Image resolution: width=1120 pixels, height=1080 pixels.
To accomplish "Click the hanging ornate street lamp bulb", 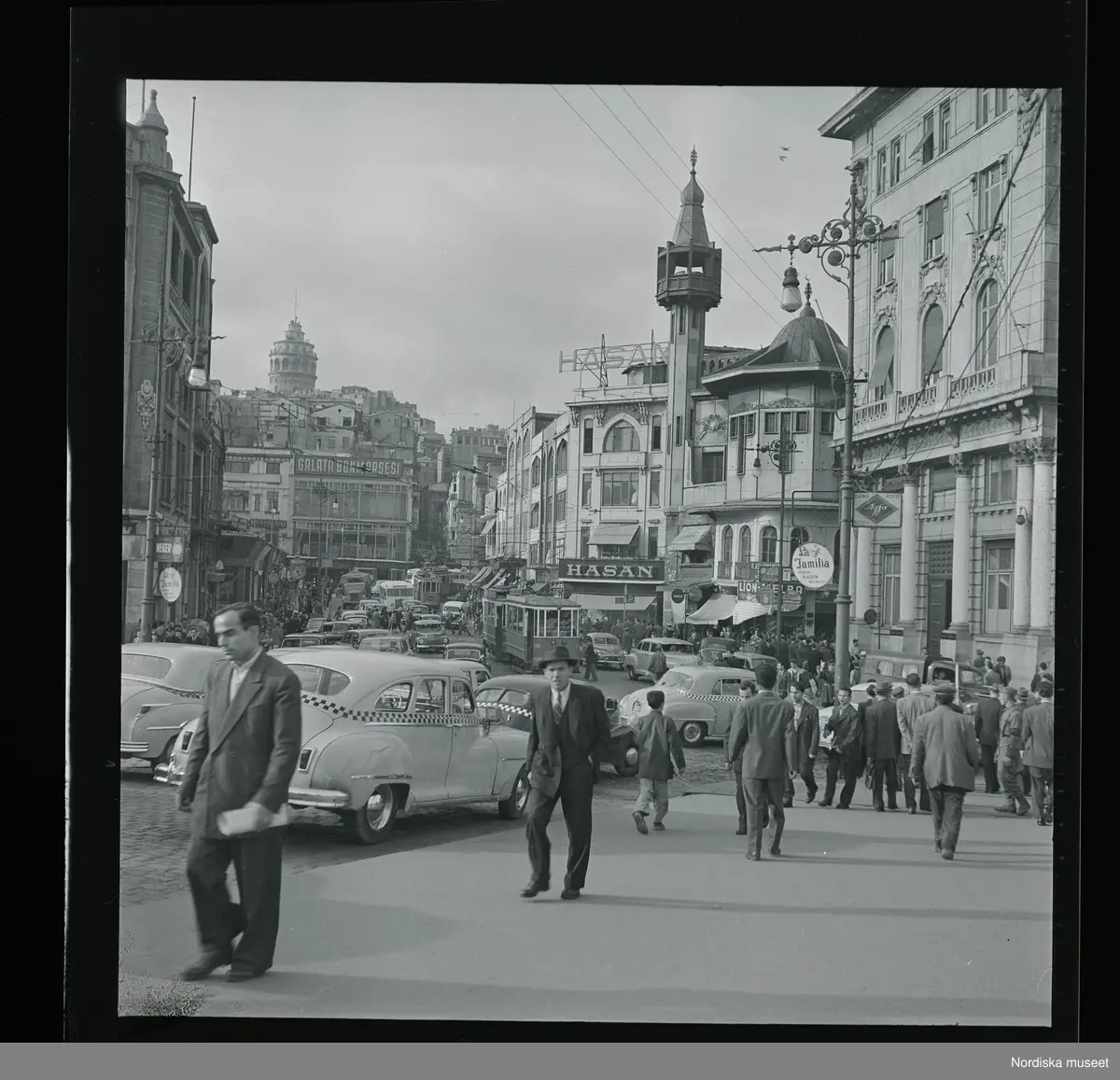I will (791, 293).
